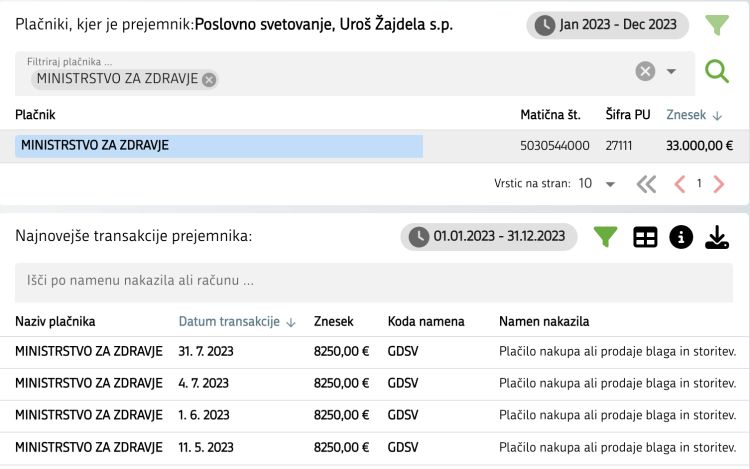This screenshot has height=469, width=750.
Task: Select the MINISTRSTVO ZA ZDRAVJE payer row
Action: click(x=375, y=145)
